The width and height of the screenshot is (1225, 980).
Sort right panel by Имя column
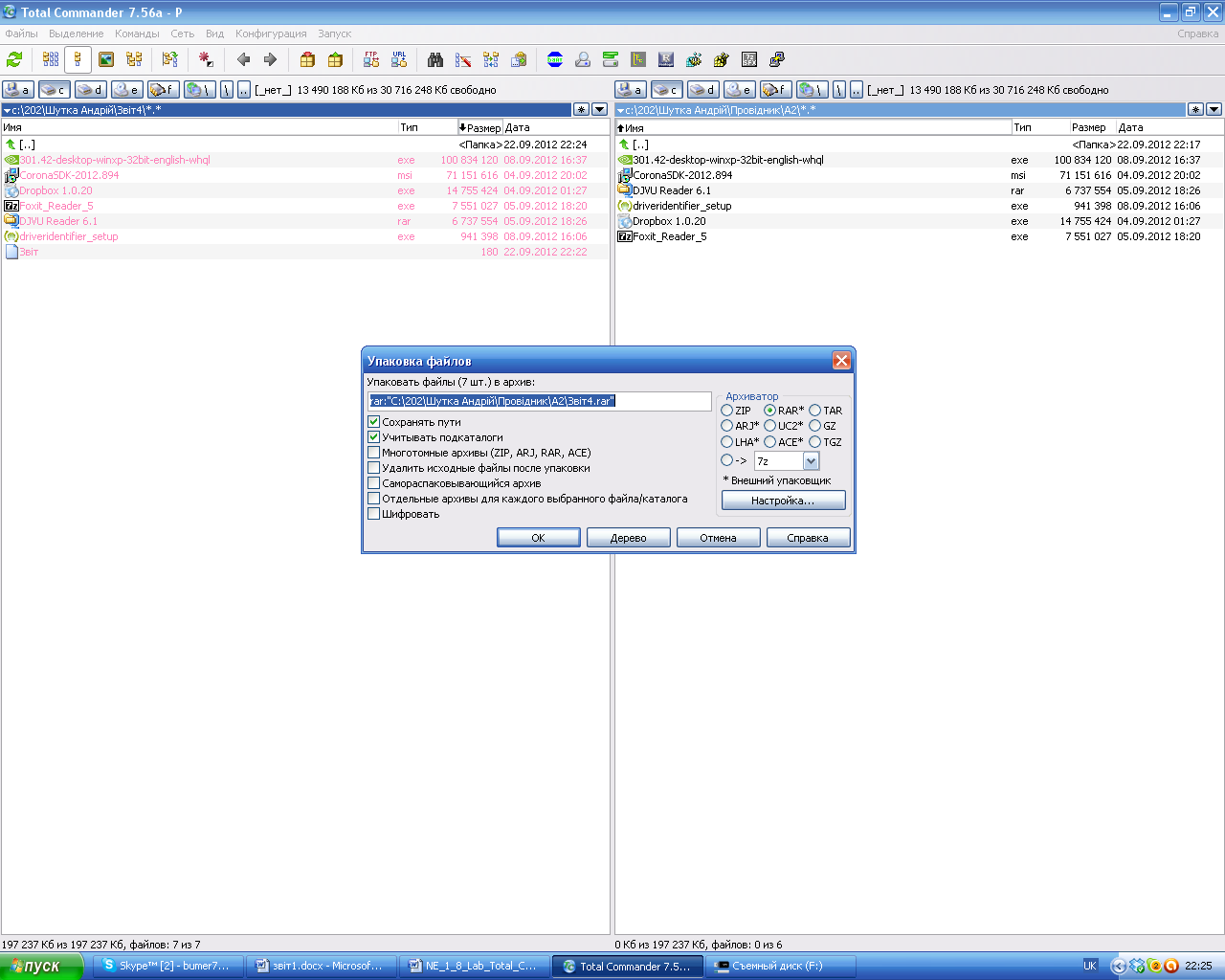(x=813, y=127)
